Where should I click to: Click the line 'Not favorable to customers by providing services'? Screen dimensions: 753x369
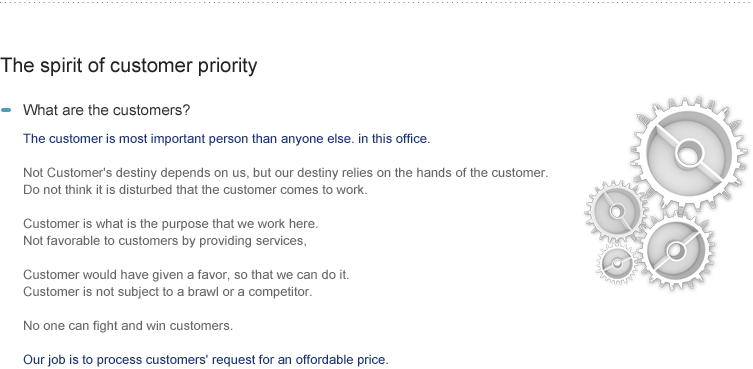(165, 241)
